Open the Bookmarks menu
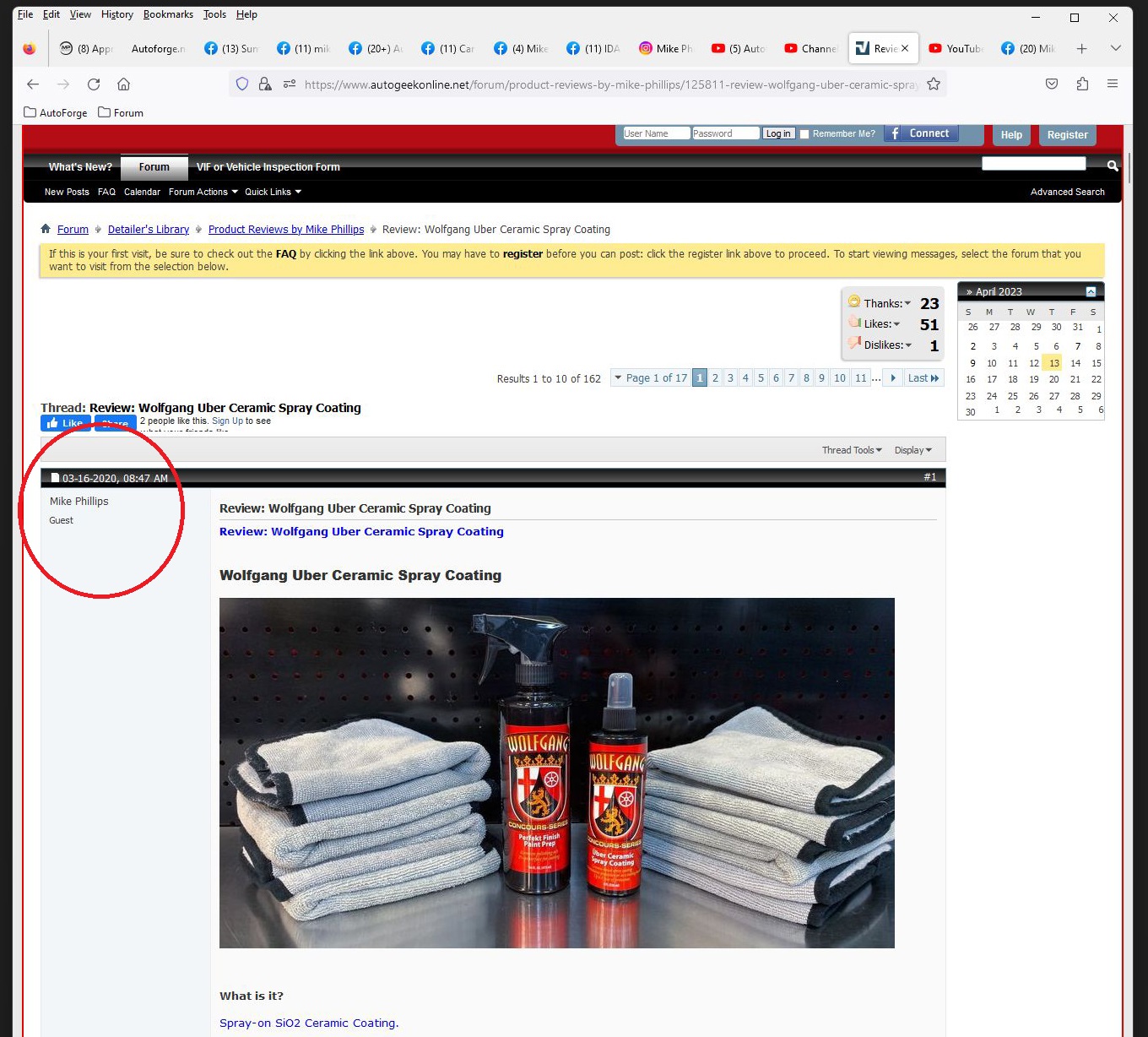The image size is (1148, 1037). point(168,14)
